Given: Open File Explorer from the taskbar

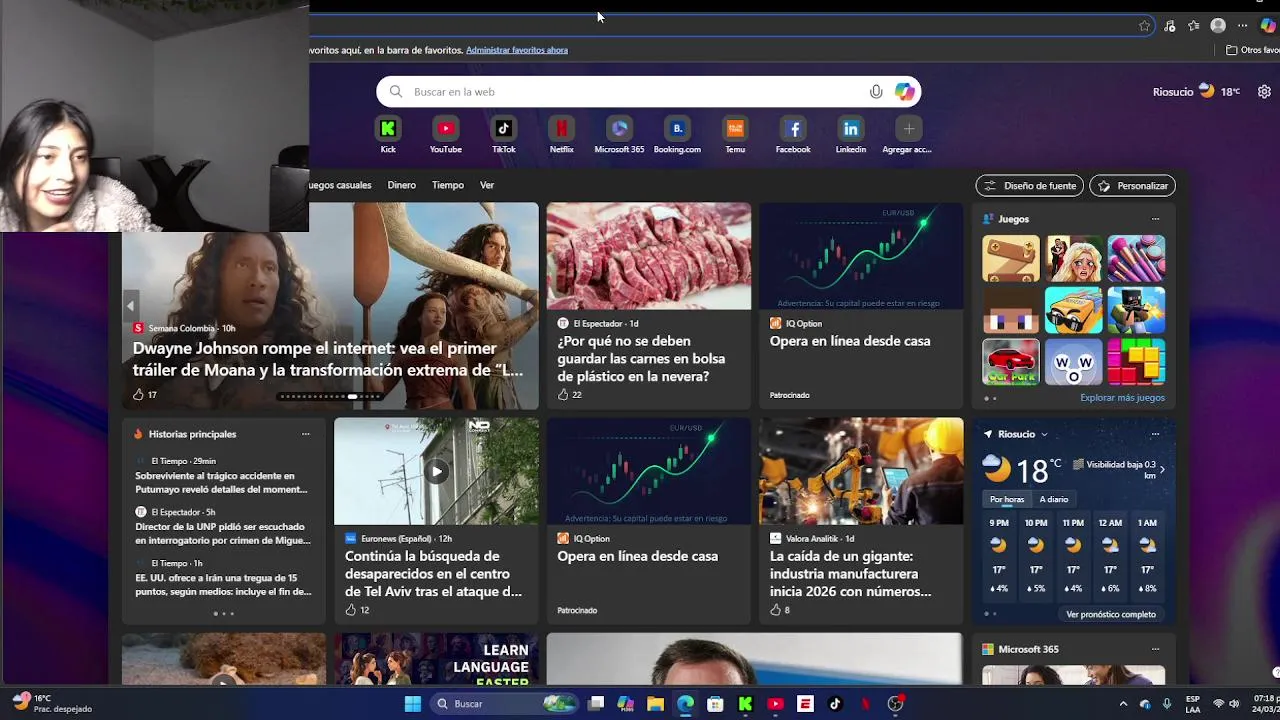Looking at the screenshot, I should pos(655,704).
